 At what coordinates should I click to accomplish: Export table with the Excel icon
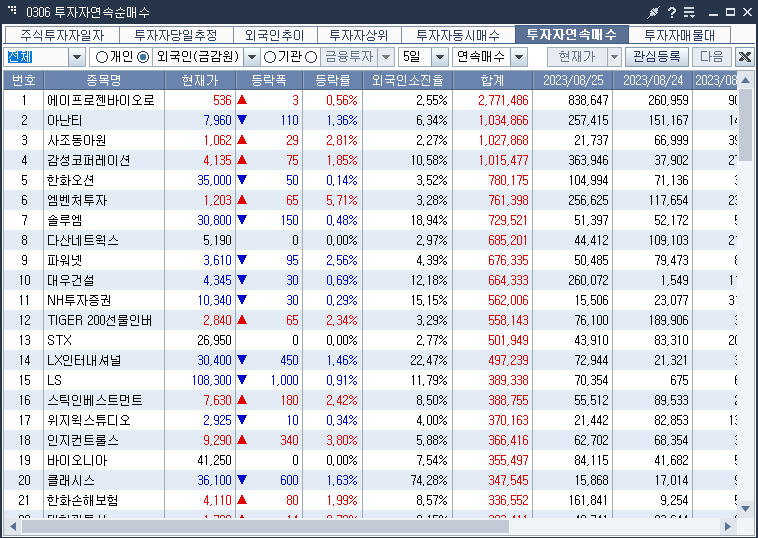tap(744, 57)
